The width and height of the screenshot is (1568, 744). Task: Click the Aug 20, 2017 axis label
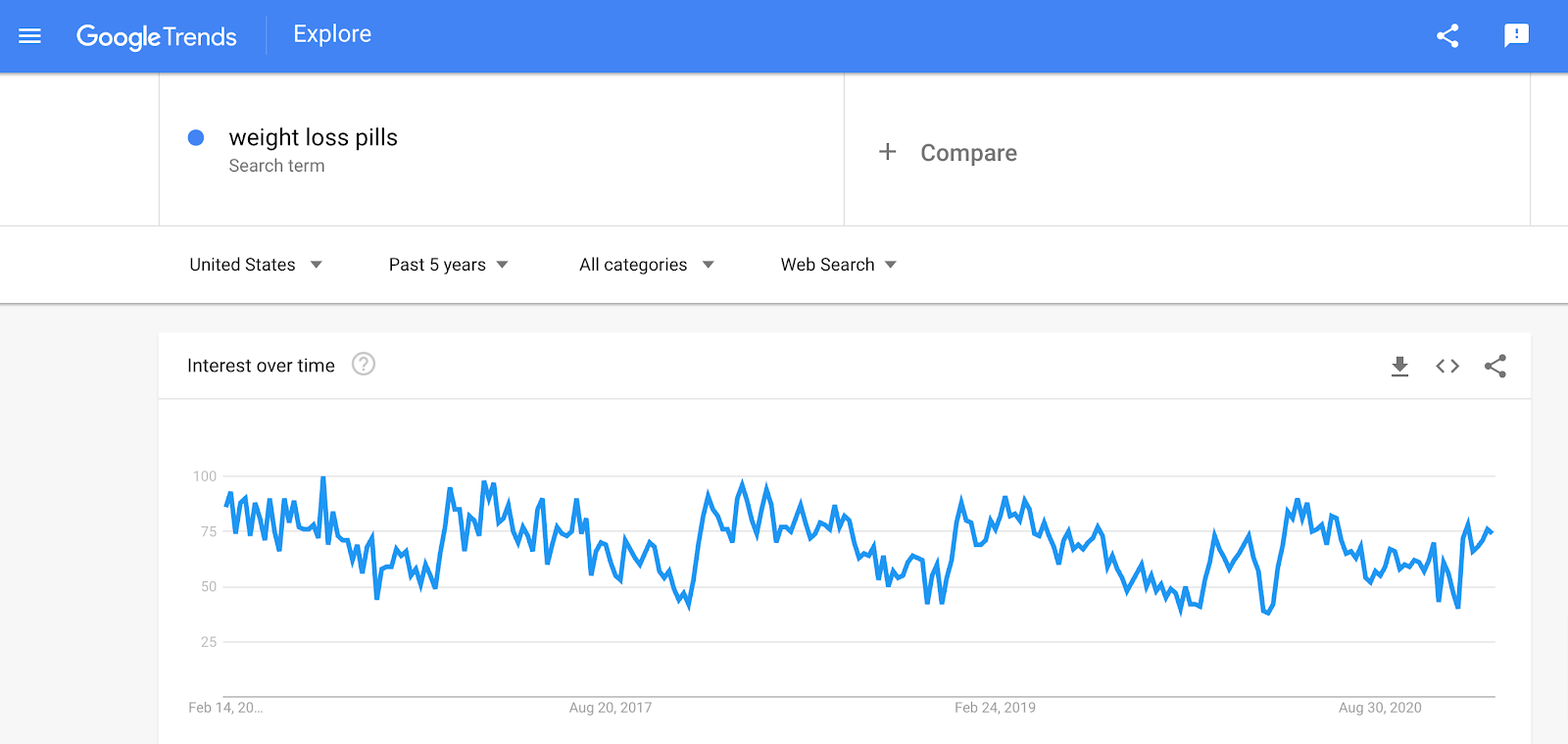point(611,707)
